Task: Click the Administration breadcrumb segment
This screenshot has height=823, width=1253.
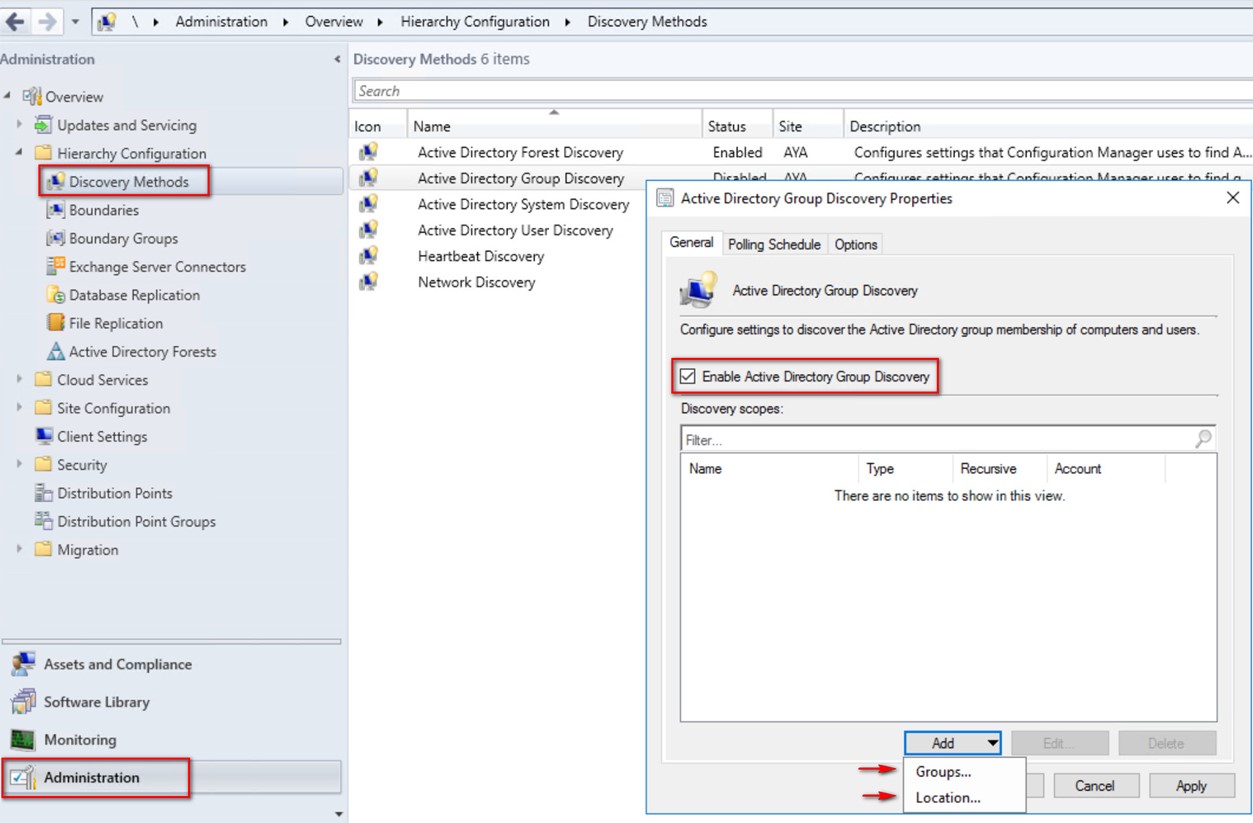Action: 224,22
